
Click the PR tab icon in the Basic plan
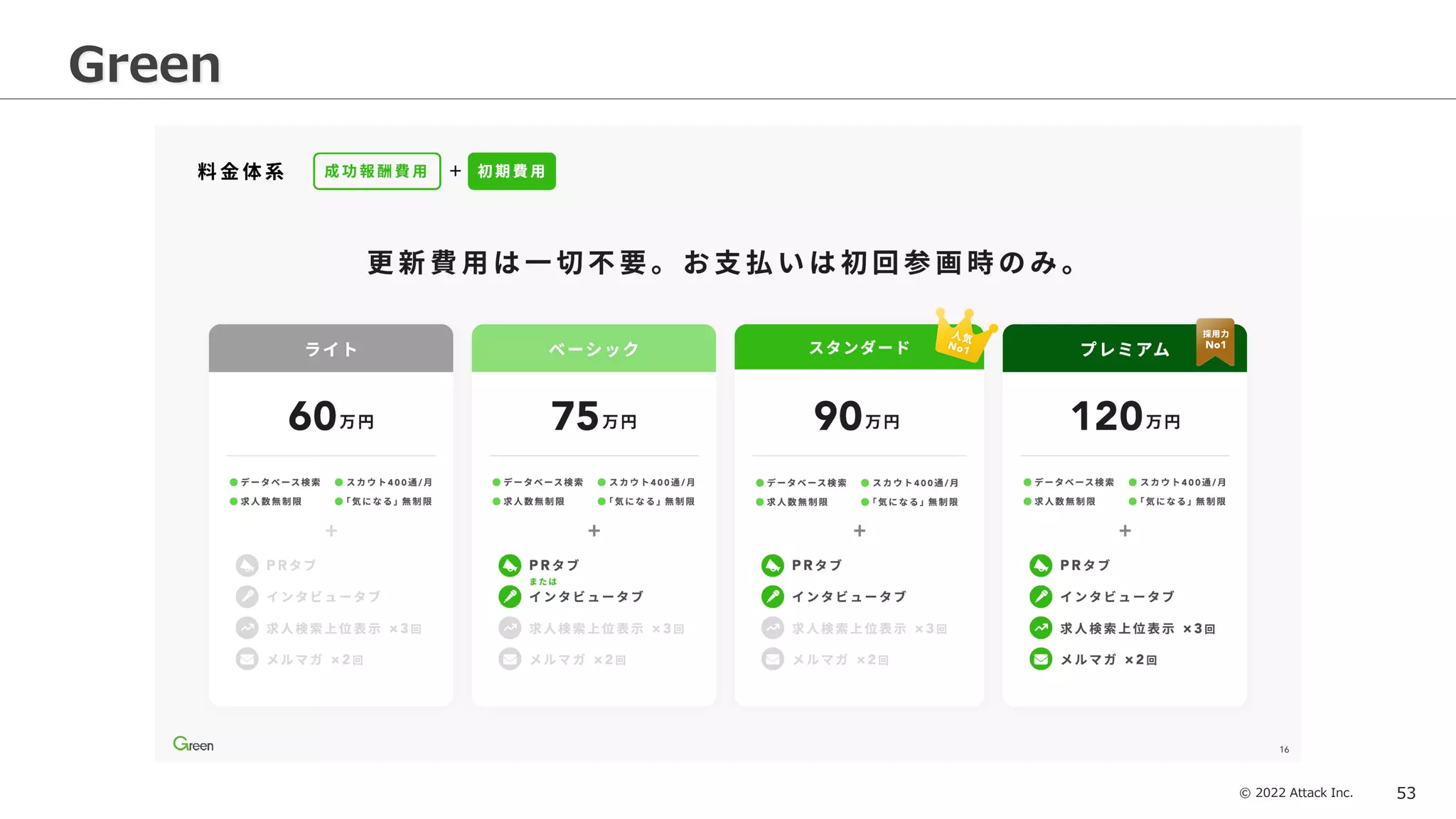pos(509,565)
